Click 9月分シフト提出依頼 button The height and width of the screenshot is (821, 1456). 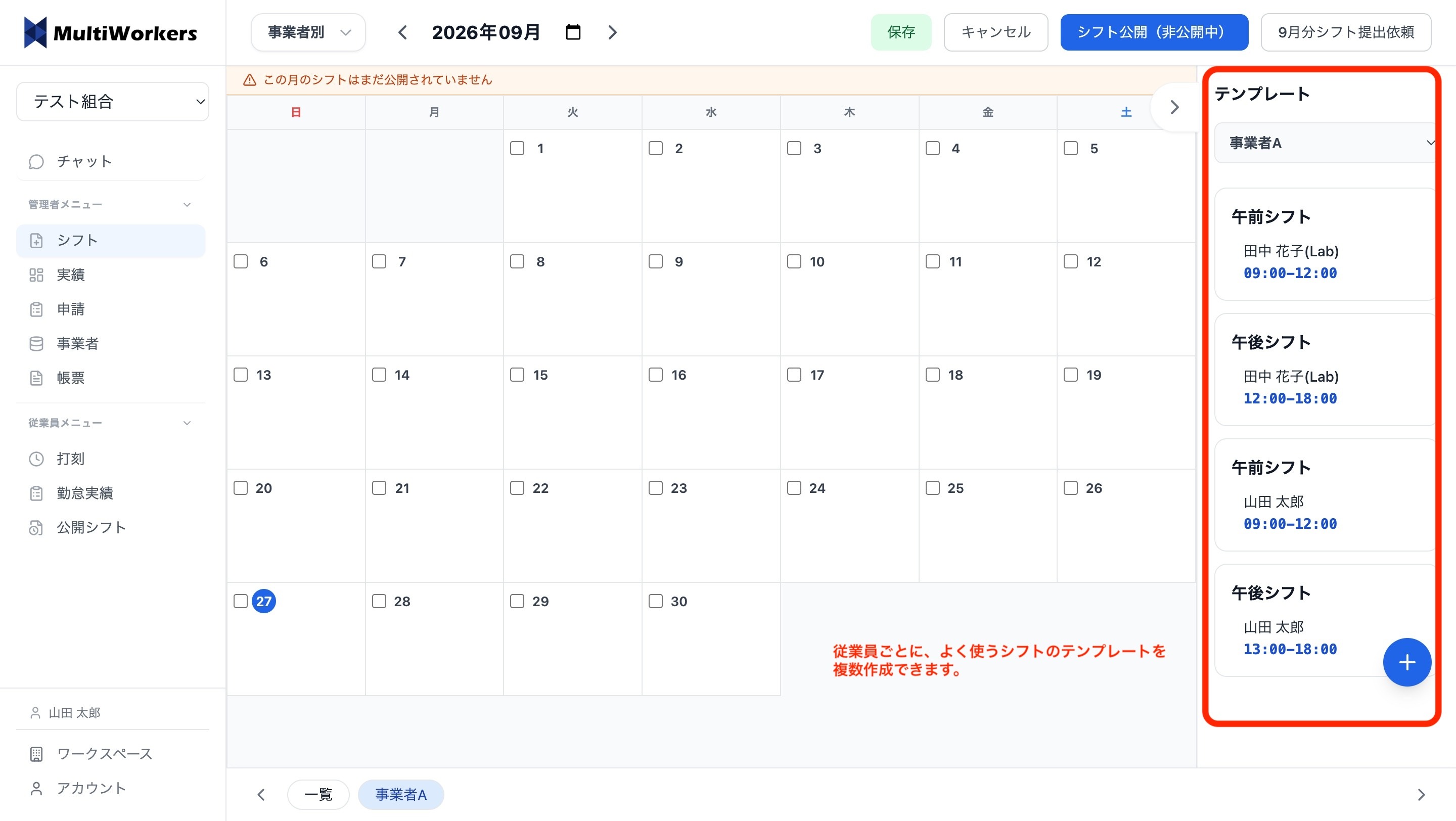click(x=1346, y=32)
